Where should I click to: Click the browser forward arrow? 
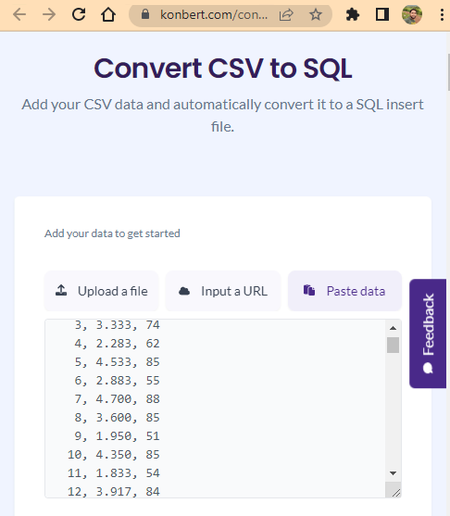click(49, 15)
